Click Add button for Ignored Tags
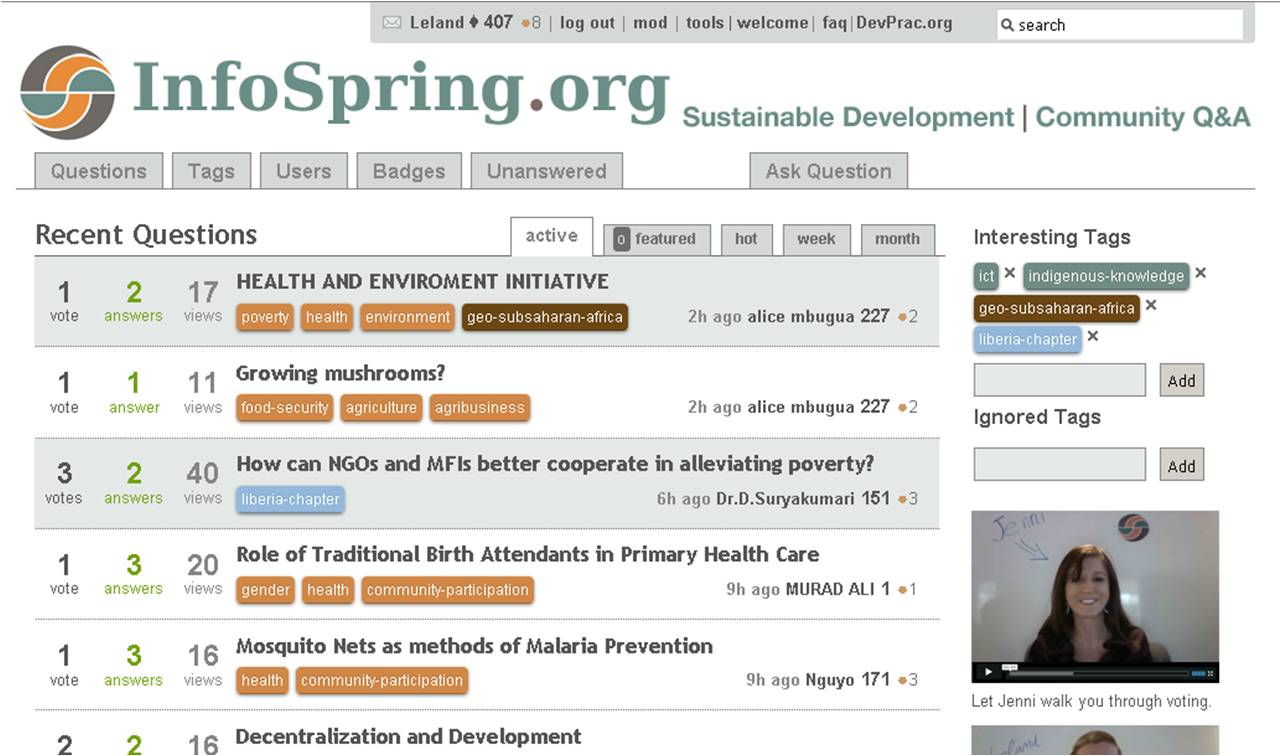 [x=1182, y=465]
